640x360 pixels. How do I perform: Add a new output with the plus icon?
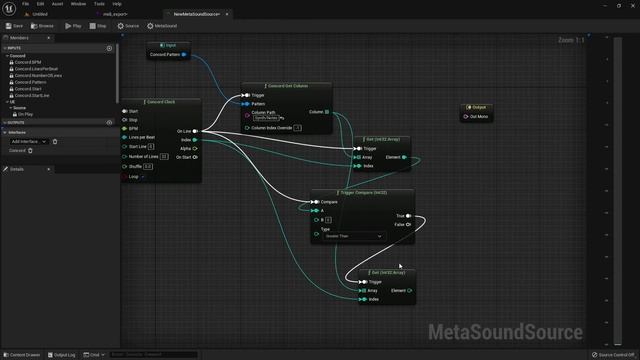pyautogui.click(x=109, y=122)
